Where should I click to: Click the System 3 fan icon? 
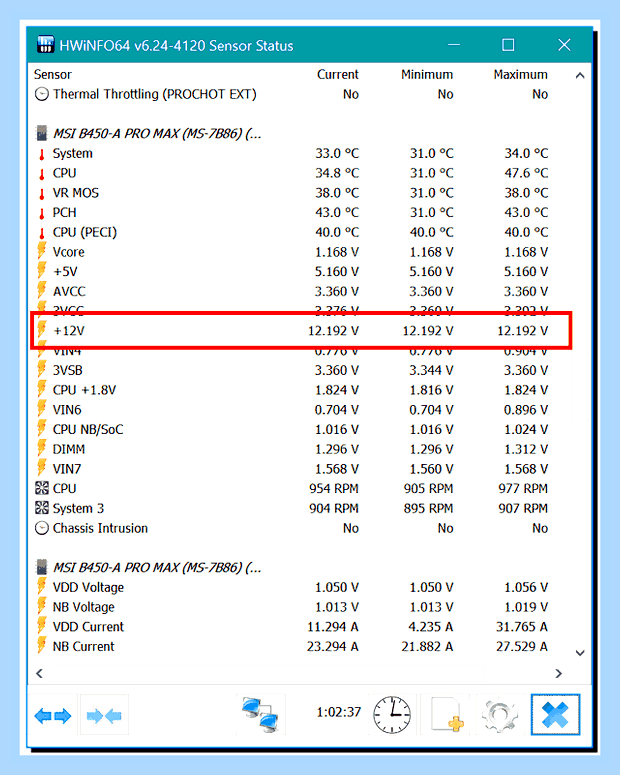pyautogui.click(x=42, y=508)
